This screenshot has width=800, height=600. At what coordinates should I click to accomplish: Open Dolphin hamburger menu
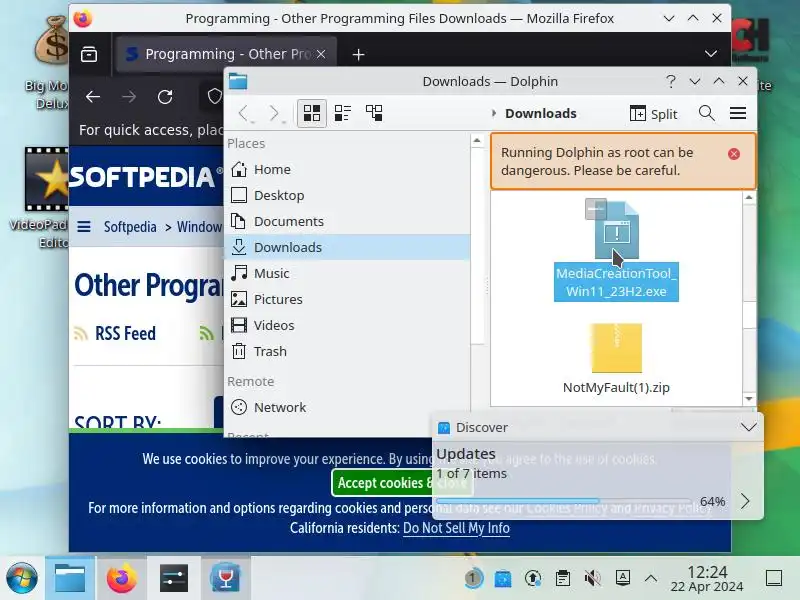click(738, 113)
